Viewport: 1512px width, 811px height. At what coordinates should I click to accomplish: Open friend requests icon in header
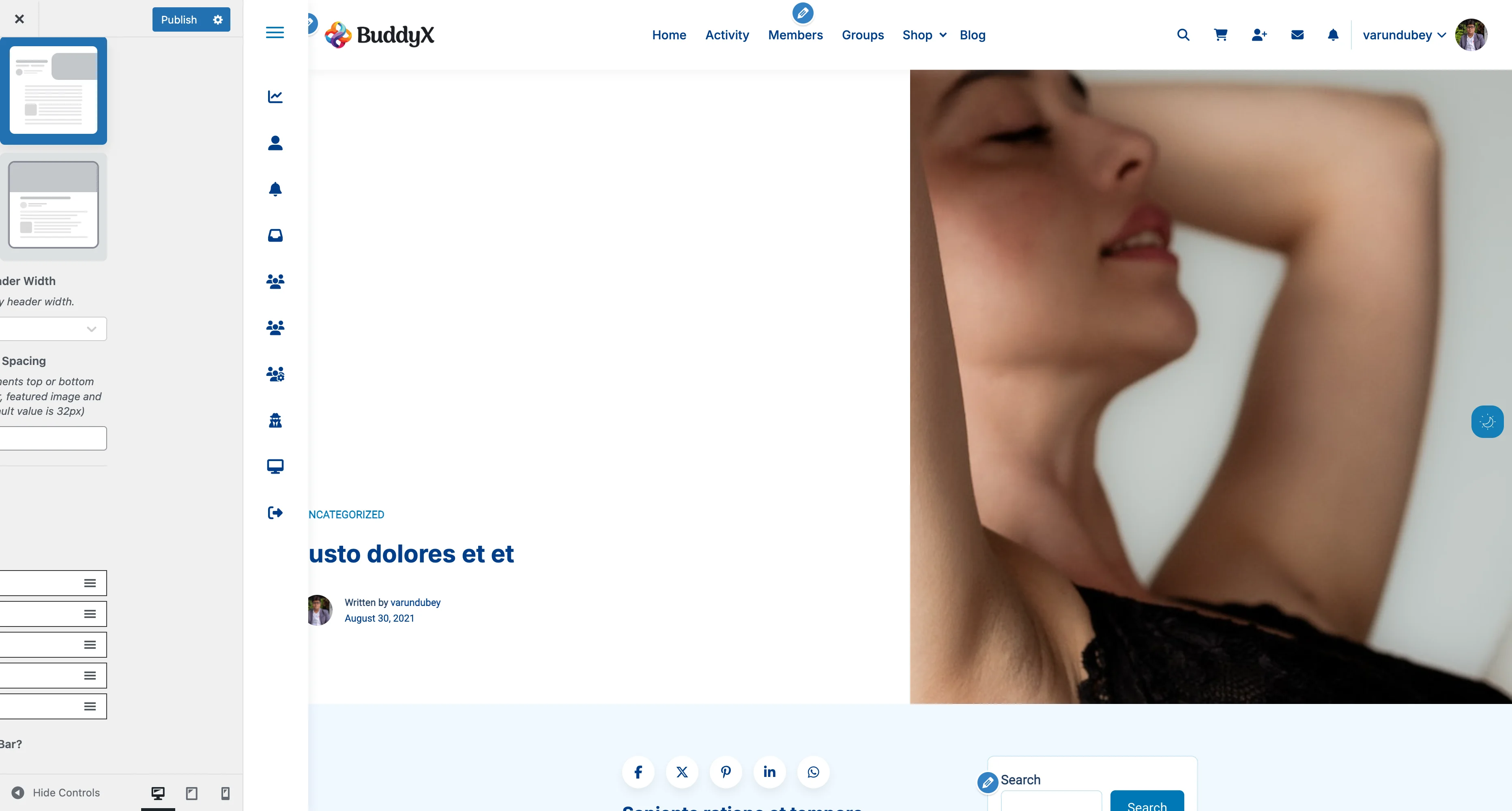click(x=1259, y=35)
